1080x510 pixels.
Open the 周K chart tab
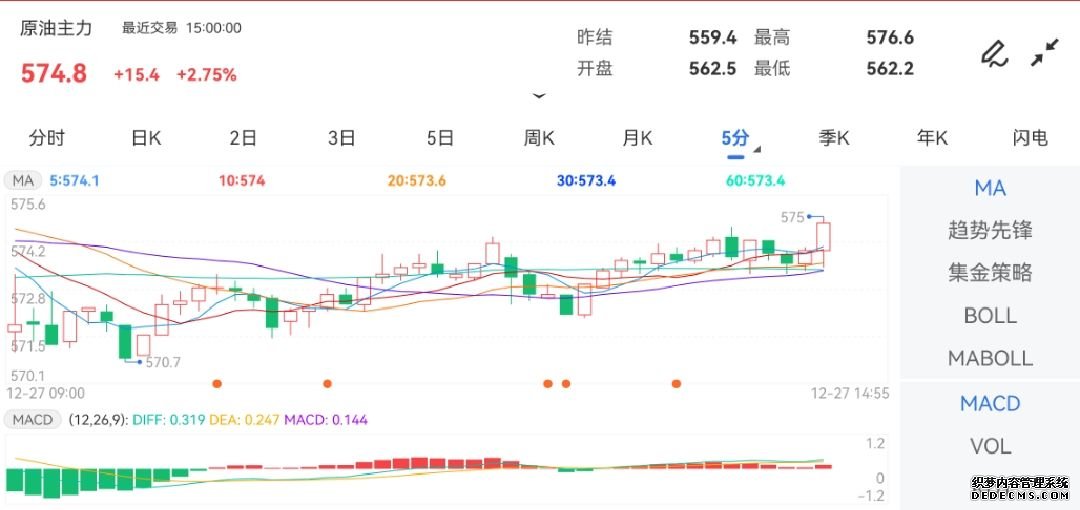point(539,138)
